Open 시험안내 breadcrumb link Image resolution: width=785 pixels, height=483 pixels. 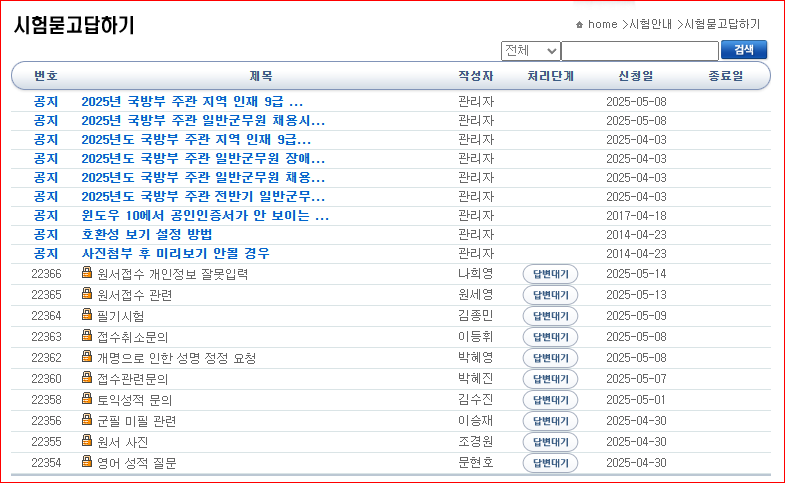(650, 24)
